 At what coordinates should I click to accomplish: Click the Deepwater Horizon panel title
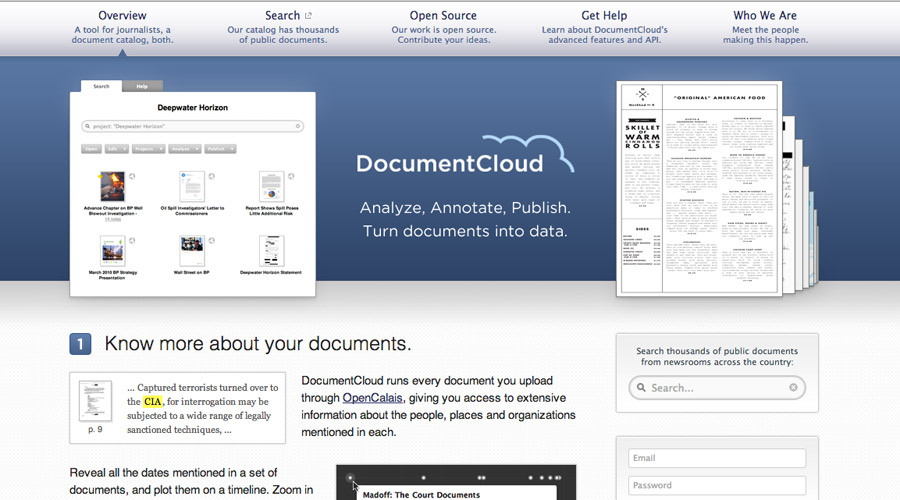192,107
